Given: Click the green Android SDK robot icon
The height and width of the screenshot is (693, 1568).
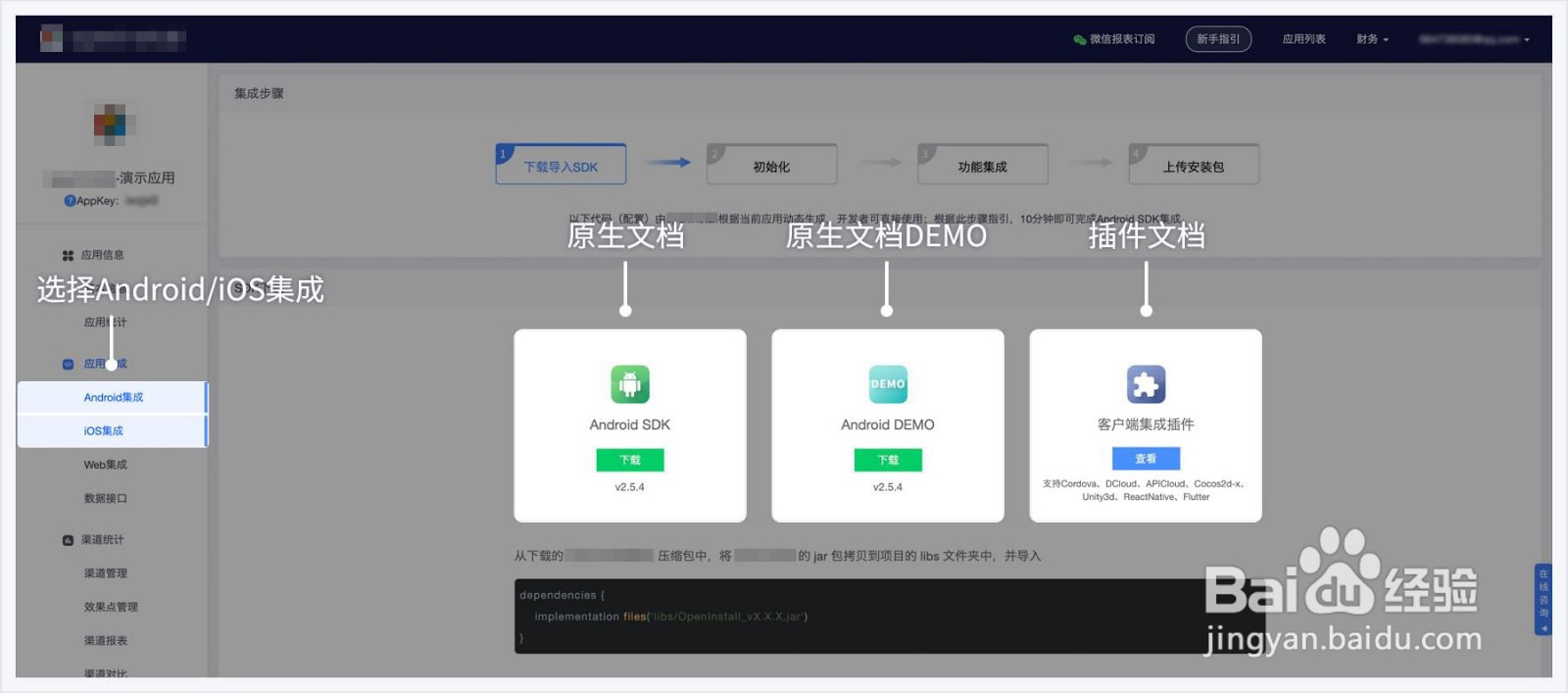Looking at the screenshot, I should tap(630, 384).
